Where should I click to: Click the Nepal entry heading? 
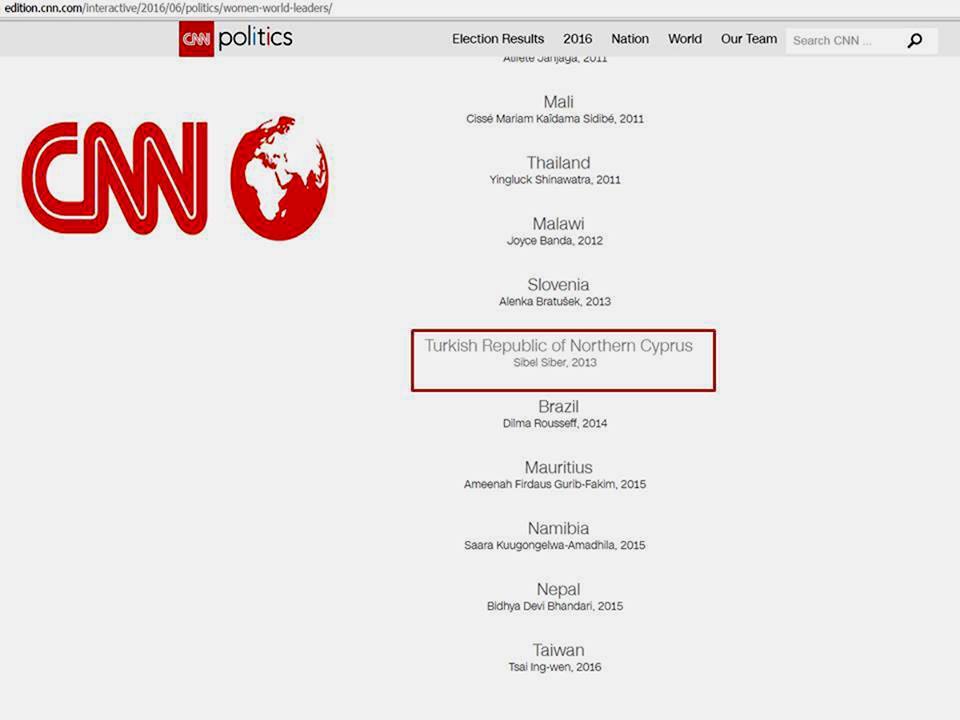[558, 590]
